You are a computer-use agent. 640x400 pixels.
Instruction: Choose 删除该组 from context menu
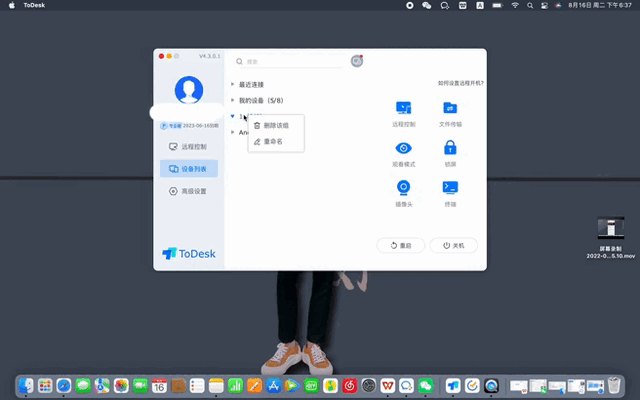coord(276,125)
